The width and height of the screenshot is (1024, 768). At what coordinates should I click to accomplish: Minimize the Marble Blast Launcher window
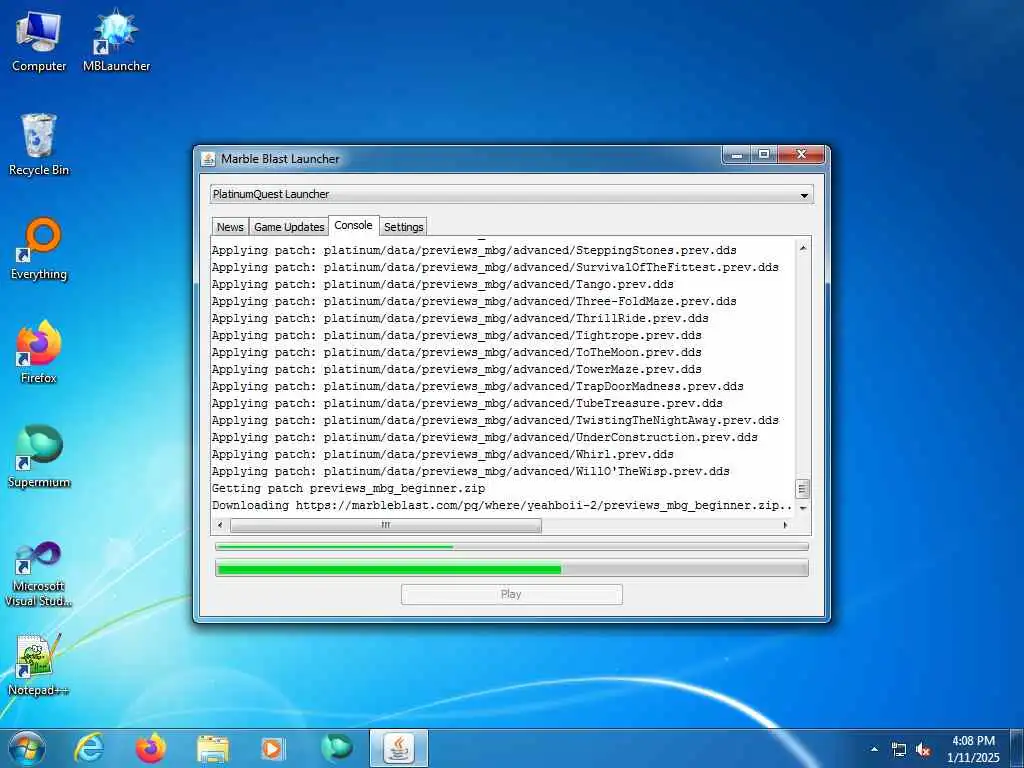737,155
